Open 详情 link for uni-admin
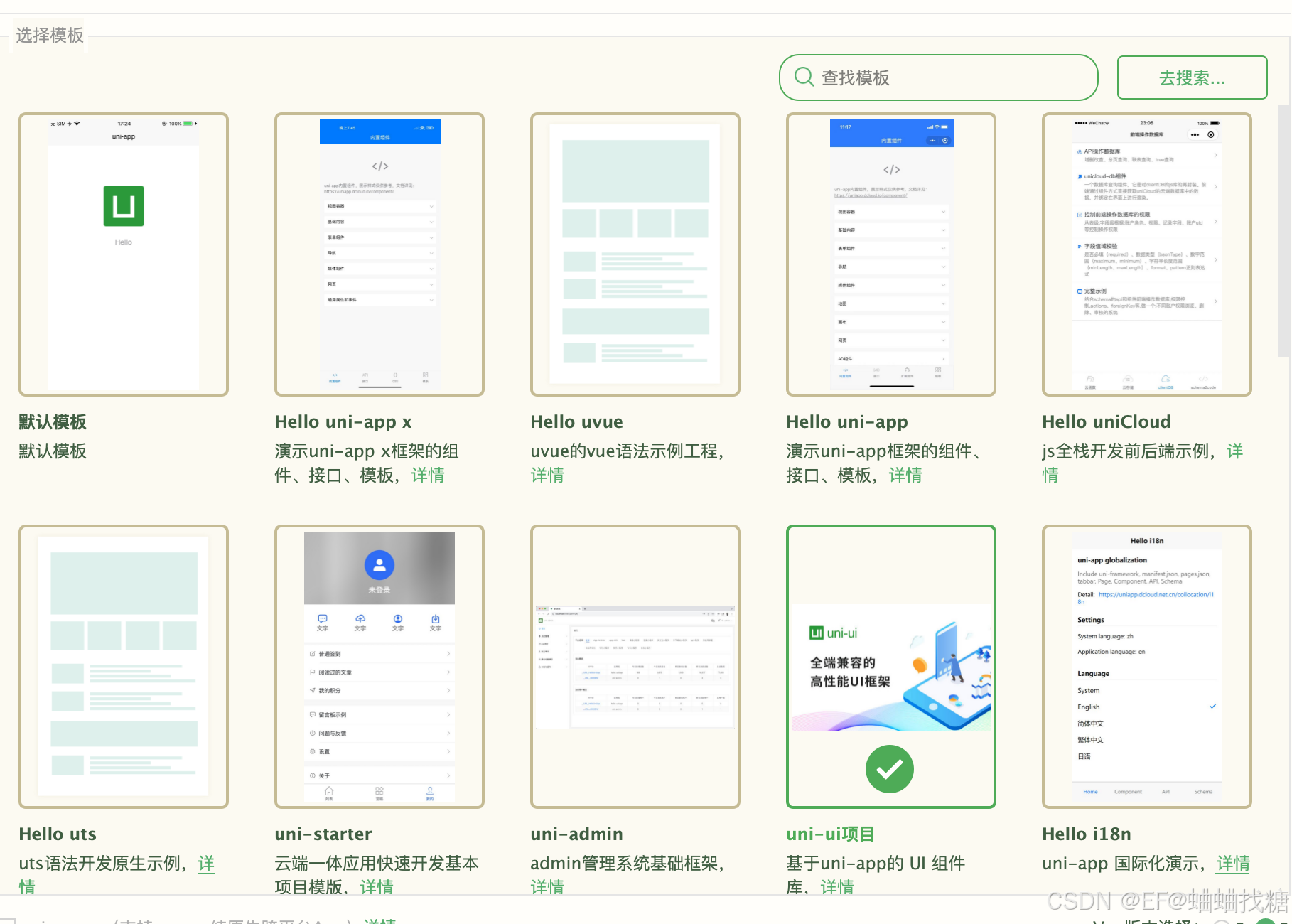 547,886
